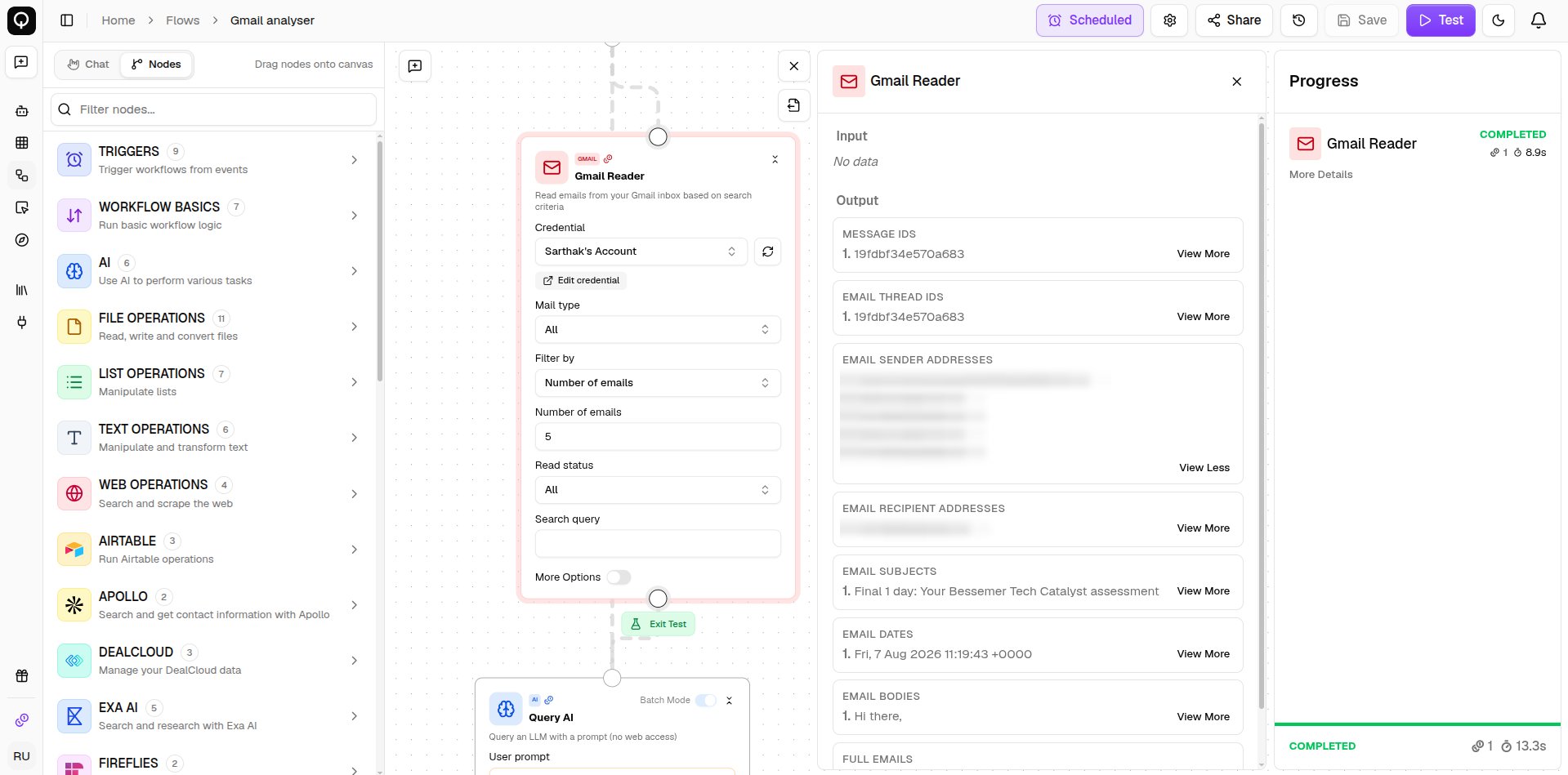Switch to the Nodes tab
Viewport: 1568px width, 775px height.
coord(156,65)
